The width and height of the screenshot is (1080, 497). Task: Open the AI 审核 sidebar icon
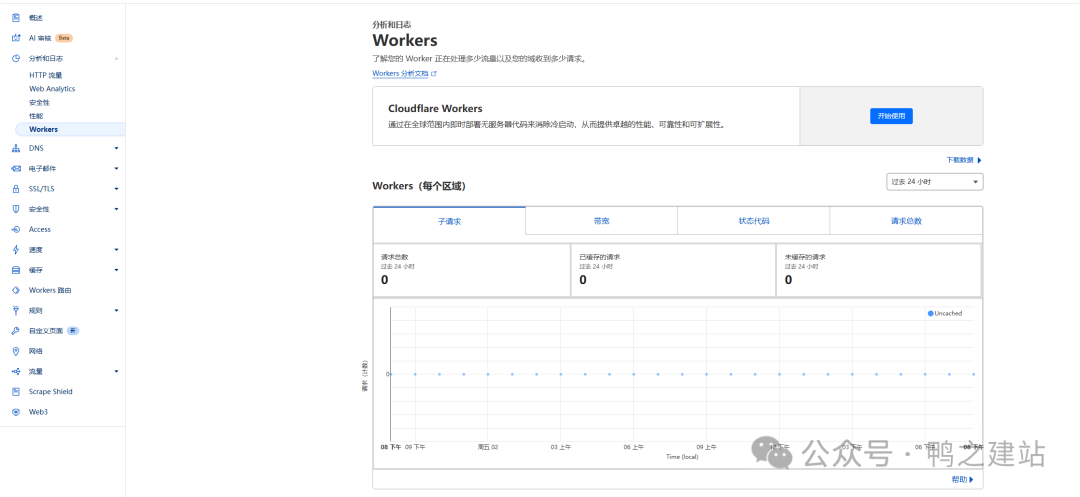16,38
